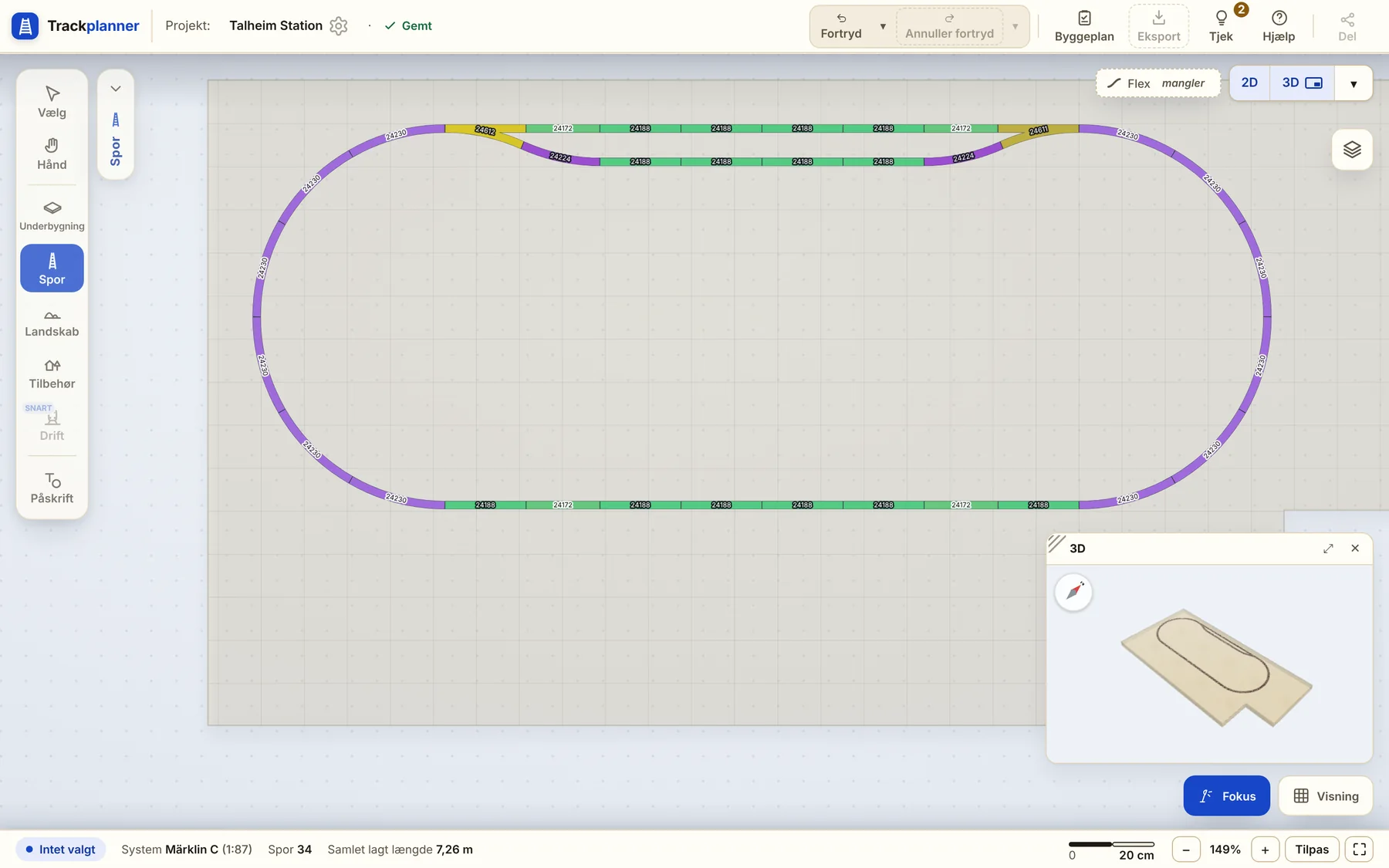Open the Fortryd history dropdown arrow
This screenshot has height=868, width=1389.
click(883, 26)
